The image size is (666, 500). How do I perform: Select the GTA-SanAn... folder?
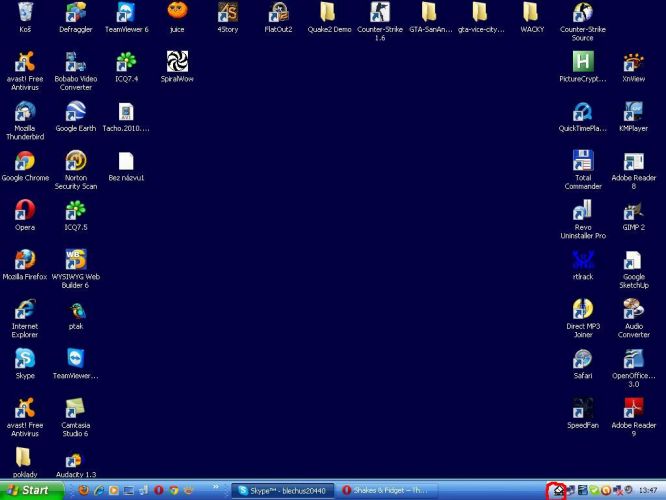tap(430, 17)
